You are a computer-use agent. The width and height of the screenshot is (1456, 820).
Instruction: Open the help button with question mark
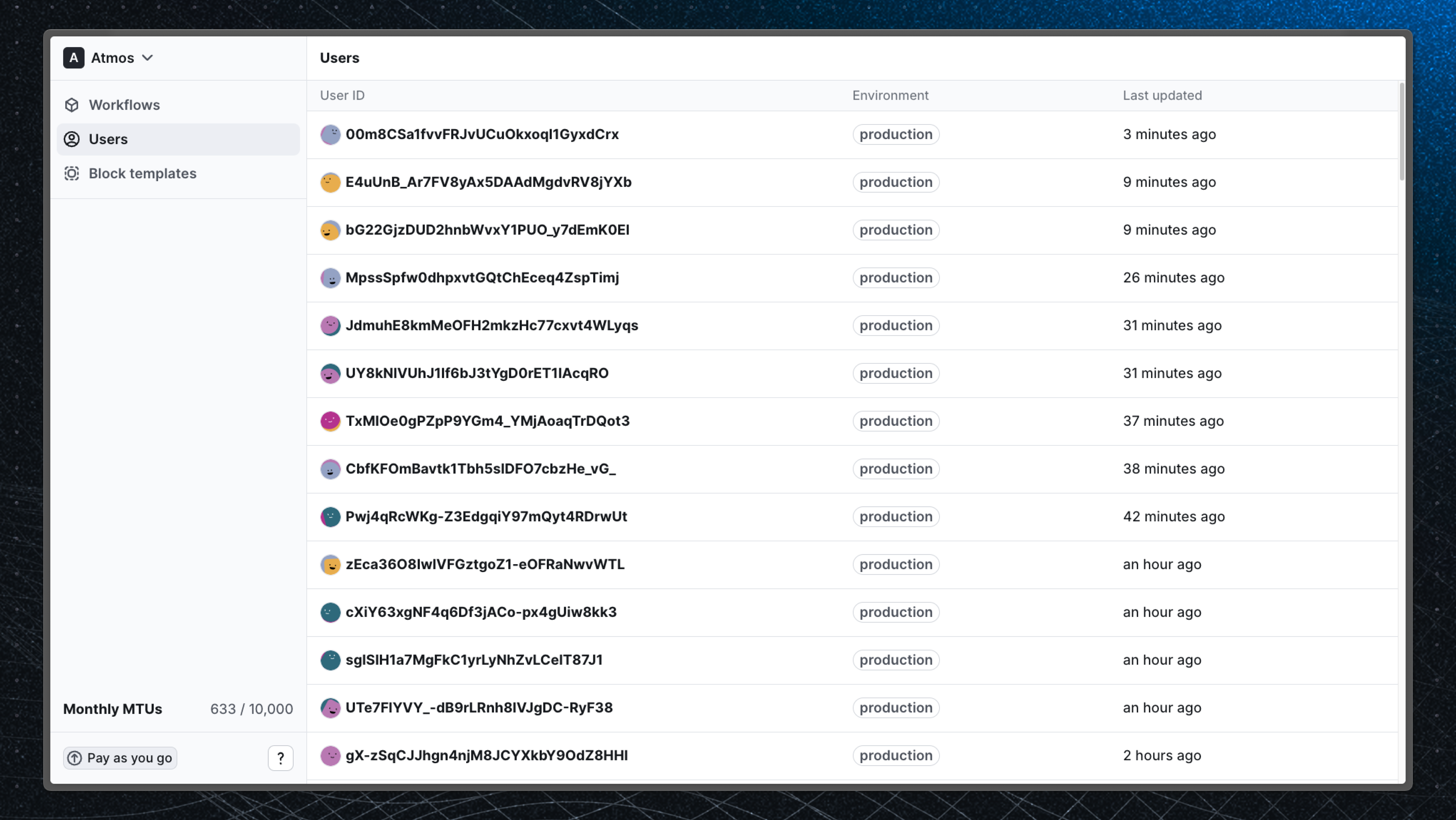pyautogui.click(x=280, y=758)
